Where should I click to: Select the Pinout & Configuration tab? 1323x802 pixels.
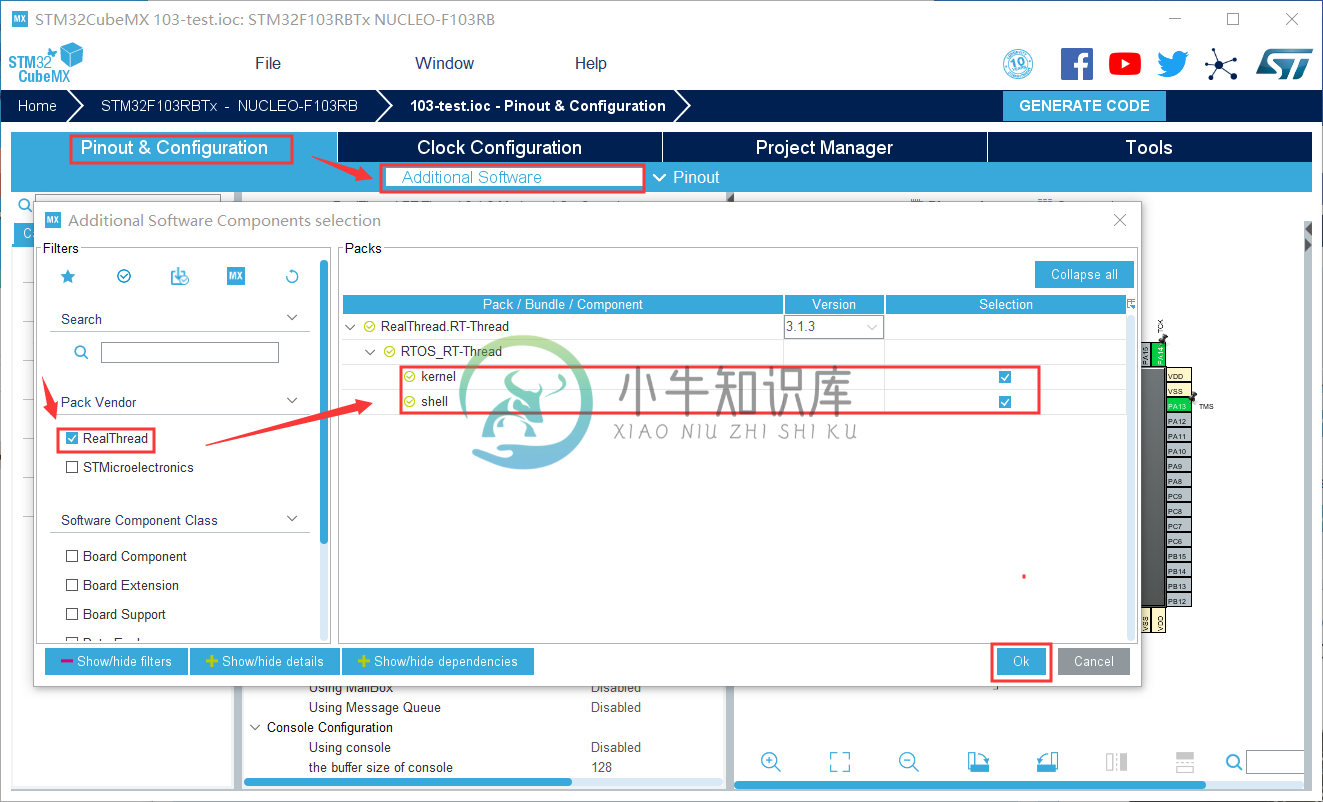click(x=174, y=147)
